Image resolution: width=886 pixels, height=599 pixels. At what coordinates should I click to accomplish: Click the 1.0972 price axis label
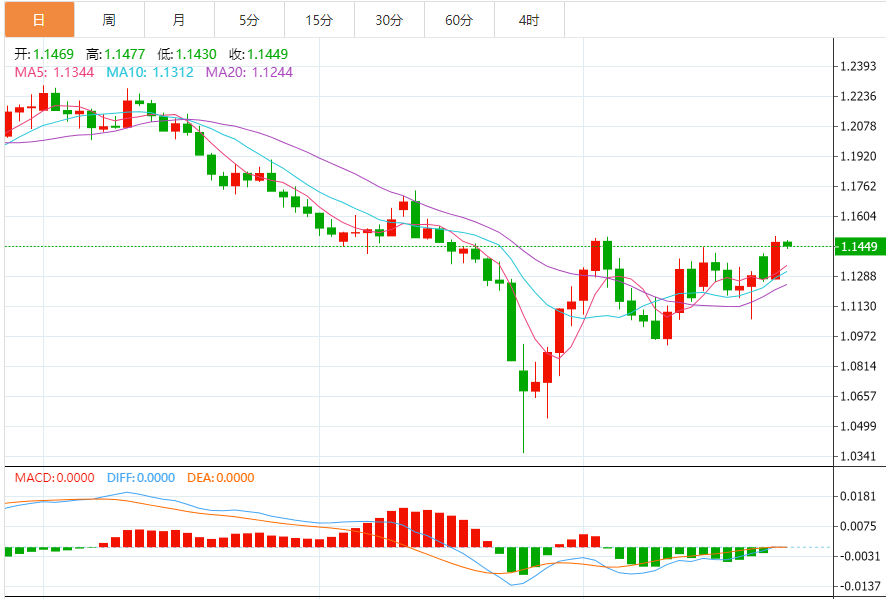pos(858,337)
